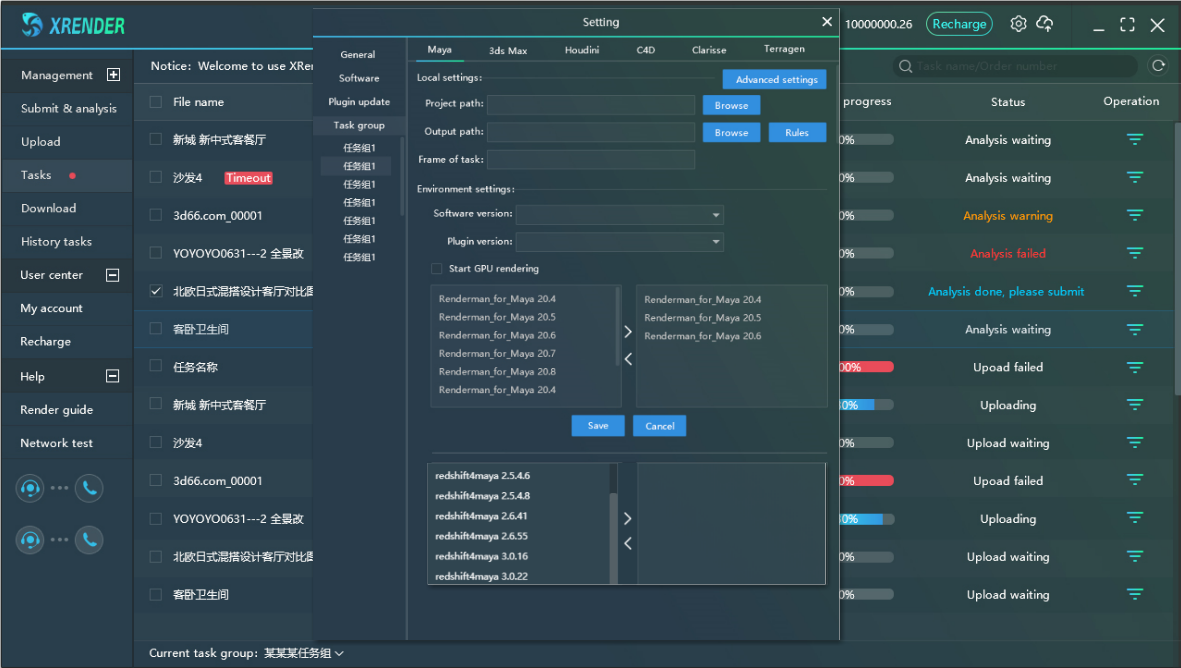Click the second customer service headset icon

(30, 540)
